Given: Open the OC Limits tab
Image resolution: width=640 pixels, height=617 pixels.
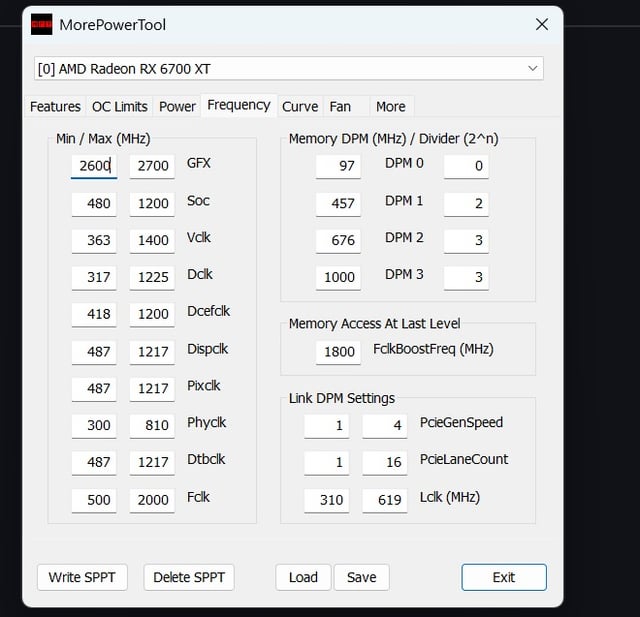Looking at the screenshot, I should point(119,107).
